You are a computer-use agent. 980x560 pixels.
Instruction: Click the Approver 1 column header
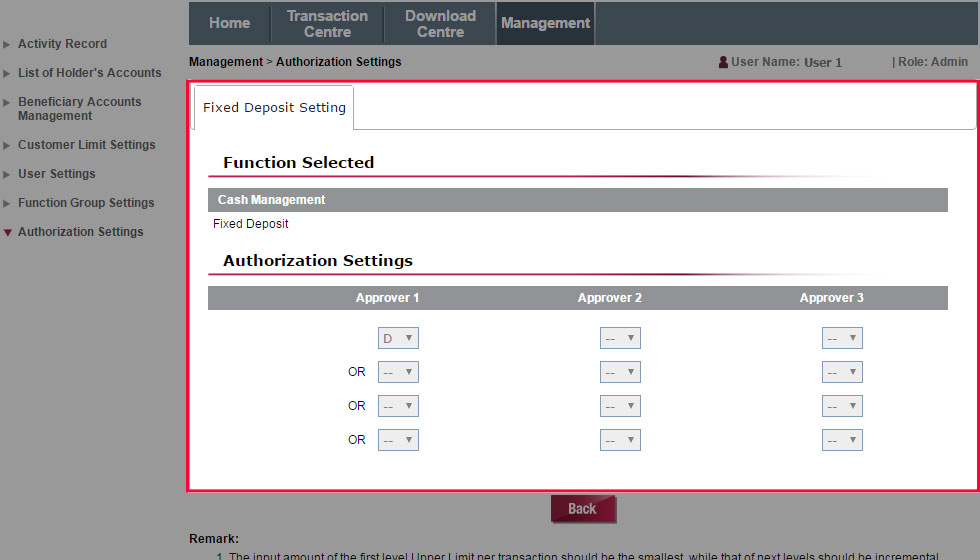click(387, 298)
